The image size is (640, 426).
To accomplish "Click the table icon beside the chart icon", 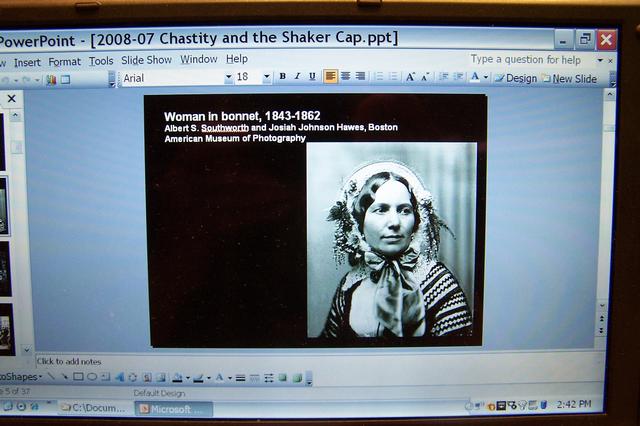I will pos(65,80).
